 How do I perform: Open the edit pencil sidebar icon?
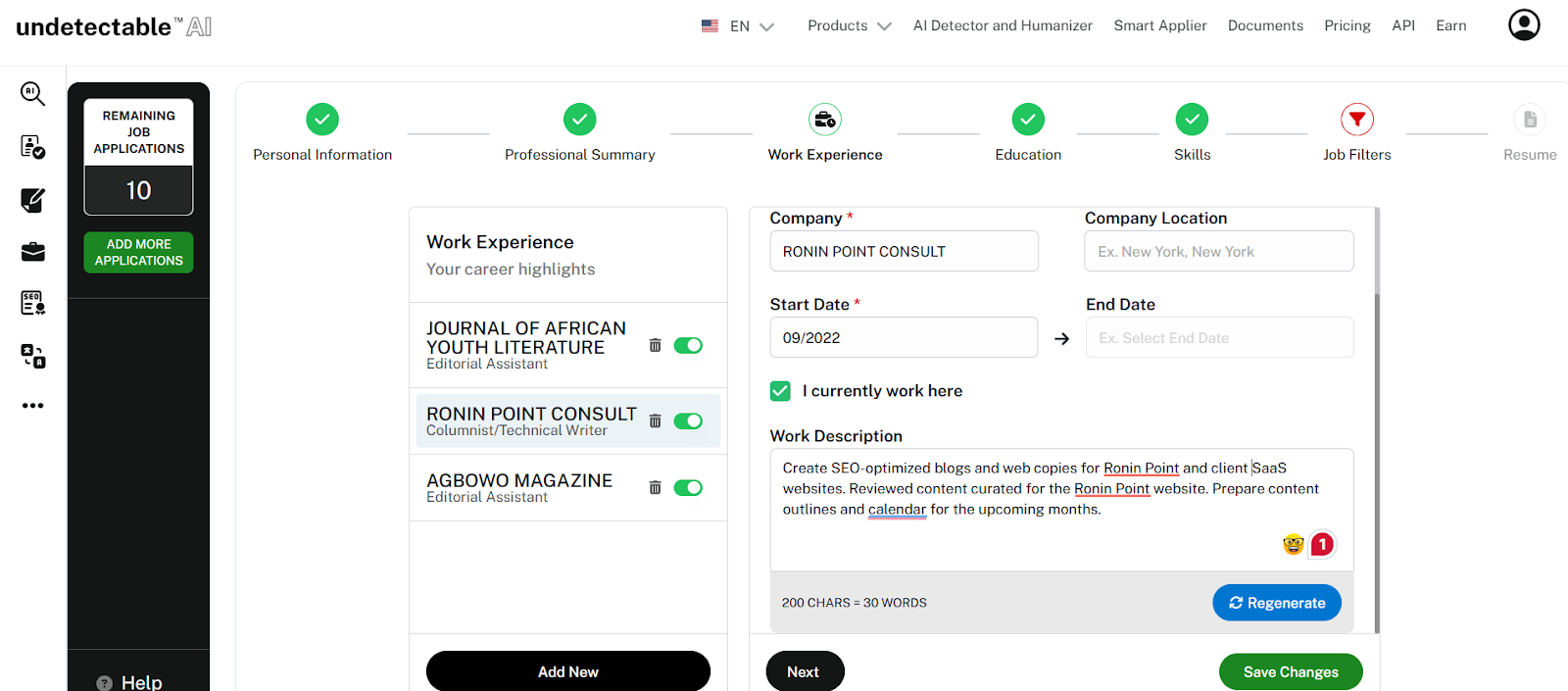(32, 200)
